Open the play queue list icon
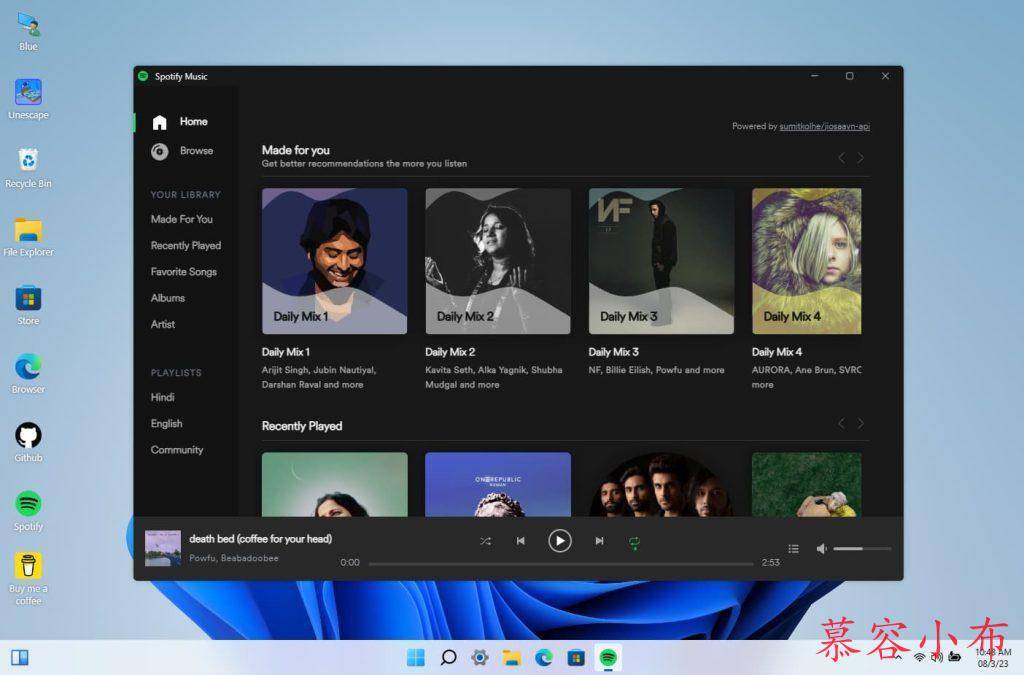 [793, 549]
